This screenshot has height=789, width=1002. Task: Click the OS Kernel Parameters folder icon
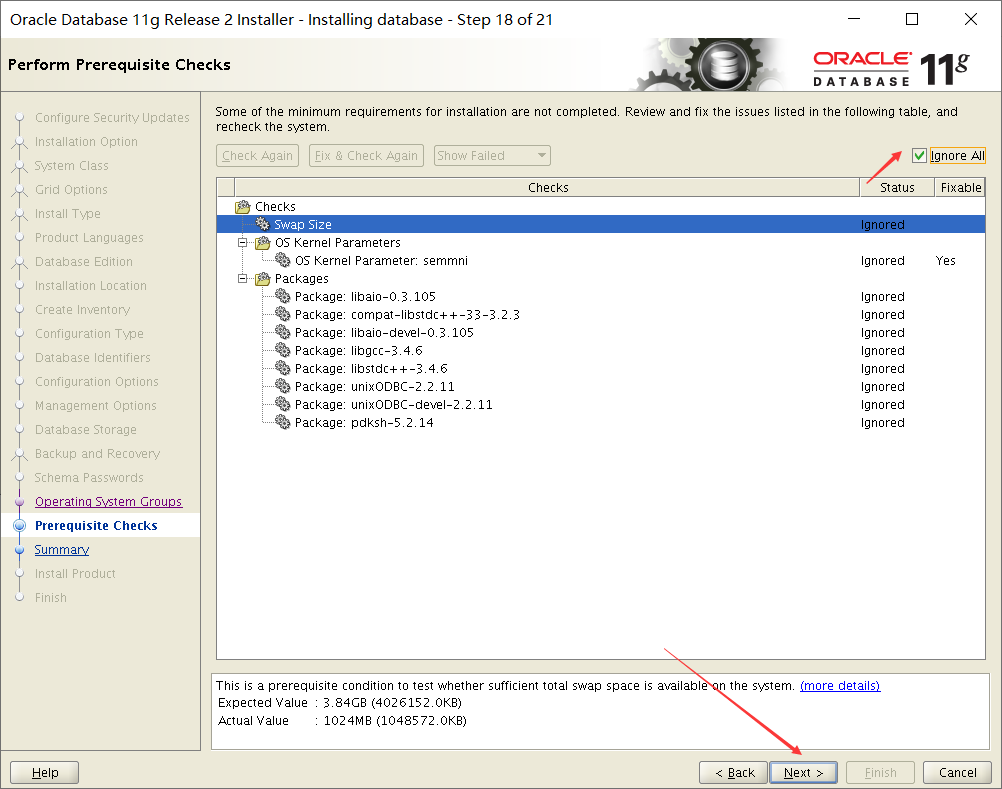pos(263,243)
